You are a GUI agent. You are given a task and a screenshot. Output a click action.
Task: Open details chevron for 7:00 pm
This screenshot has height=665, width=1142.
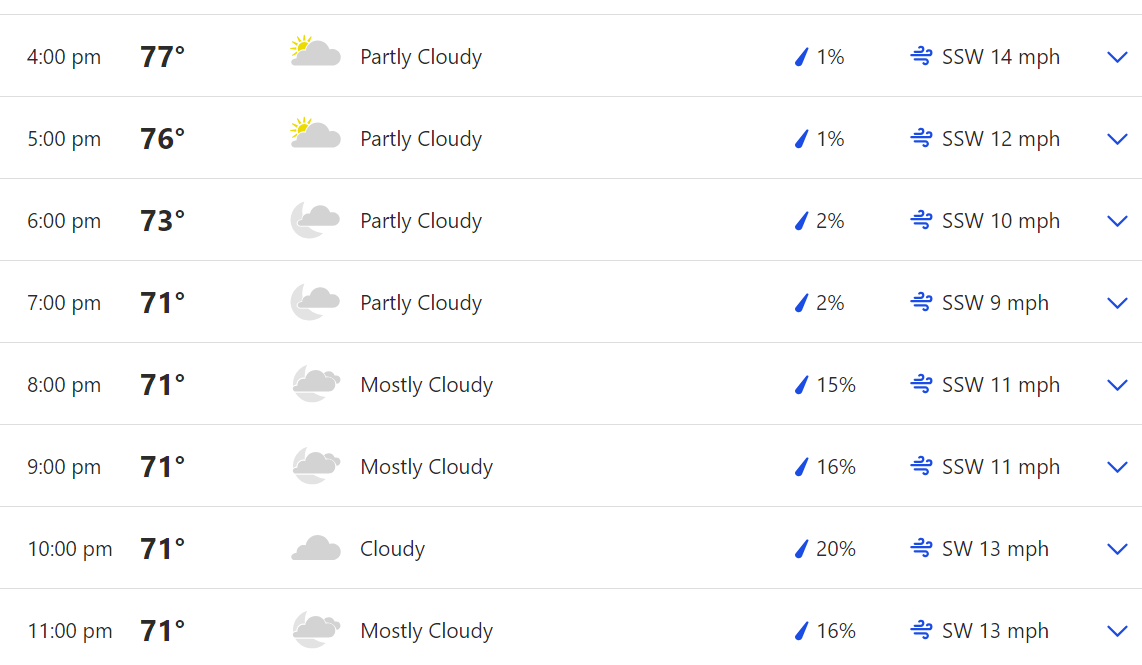[1117, 303]
